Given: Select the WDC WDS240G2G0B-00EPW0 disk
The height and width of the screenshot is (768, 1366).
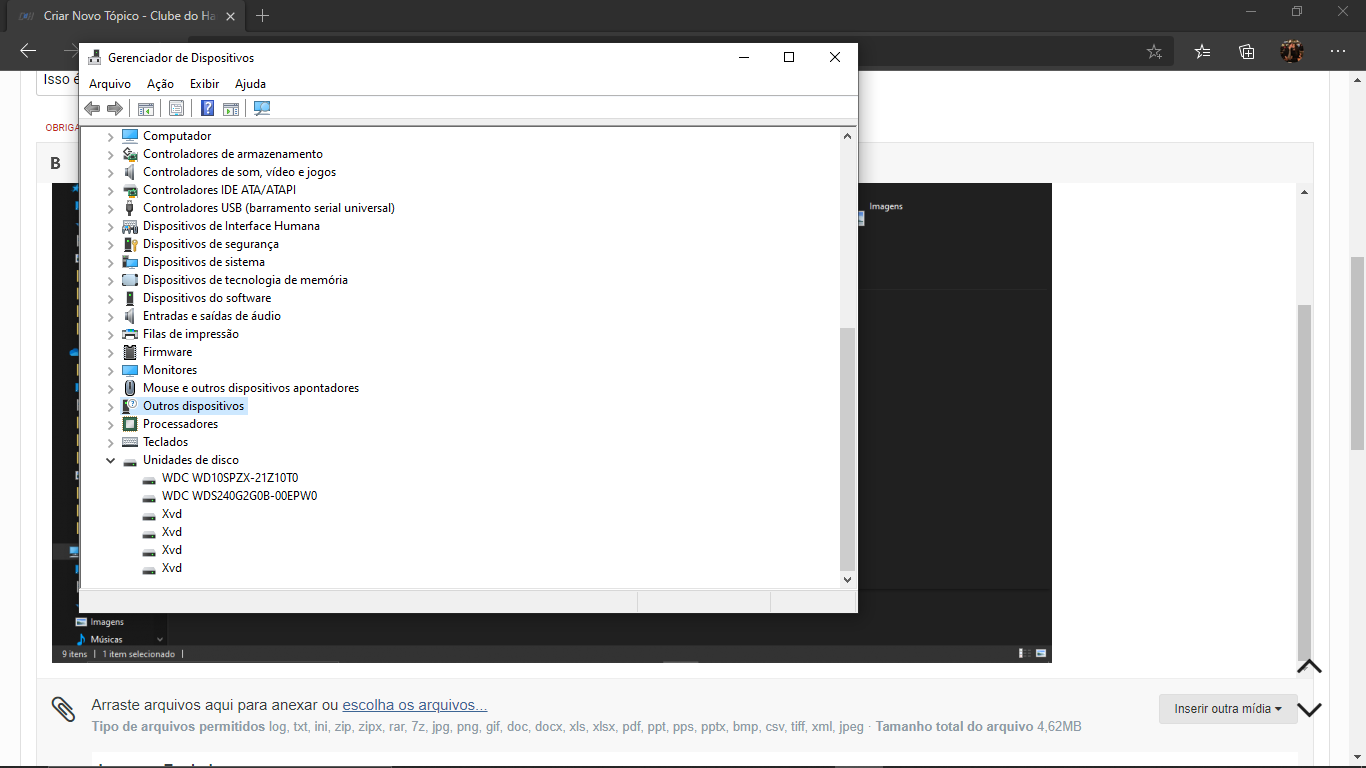Looking at the screenshot, I should pyautogui.click(x=239, y=496).
